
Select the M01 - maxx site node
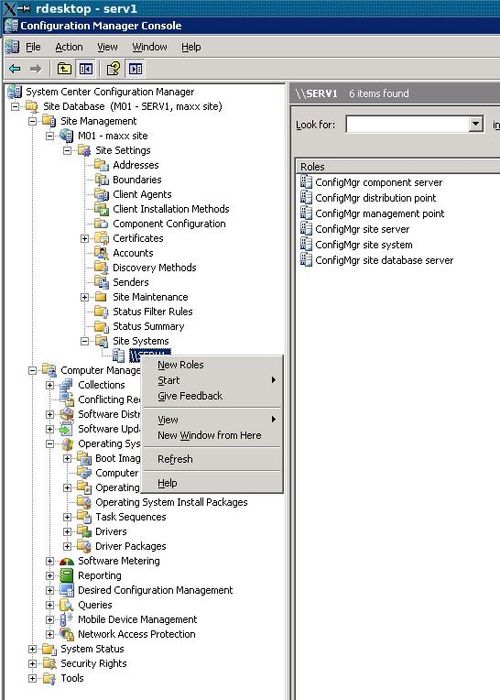coord(112,136)
